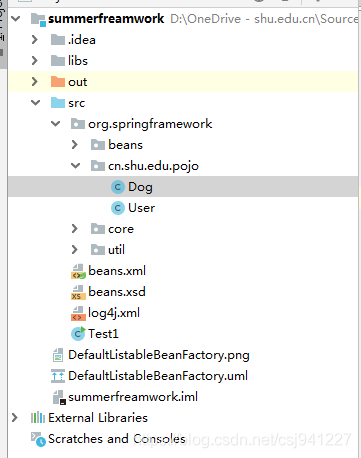This screenshot has width=361, height=458.
Task: Select the org.springframework package label
Action: click(x=150, y=124)
